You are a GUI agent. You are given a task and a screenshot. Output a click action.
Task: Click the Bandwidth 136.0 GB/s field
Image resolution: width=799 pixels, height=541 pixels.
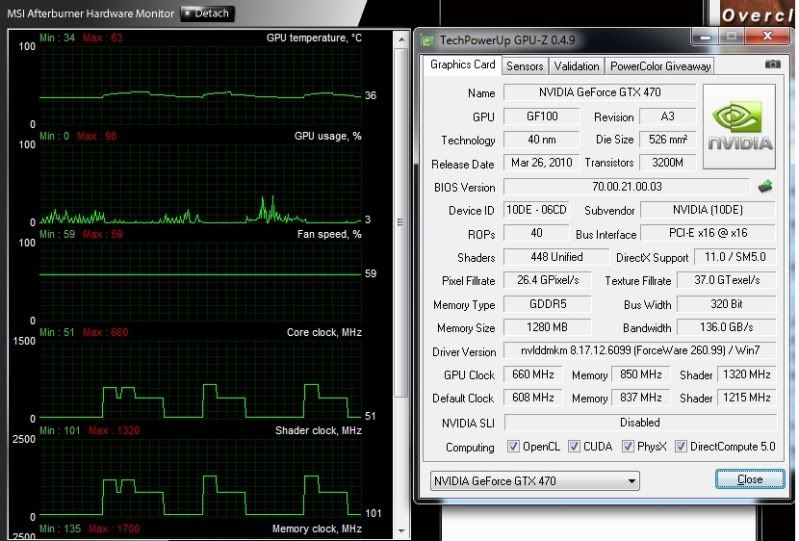[726, 327]
